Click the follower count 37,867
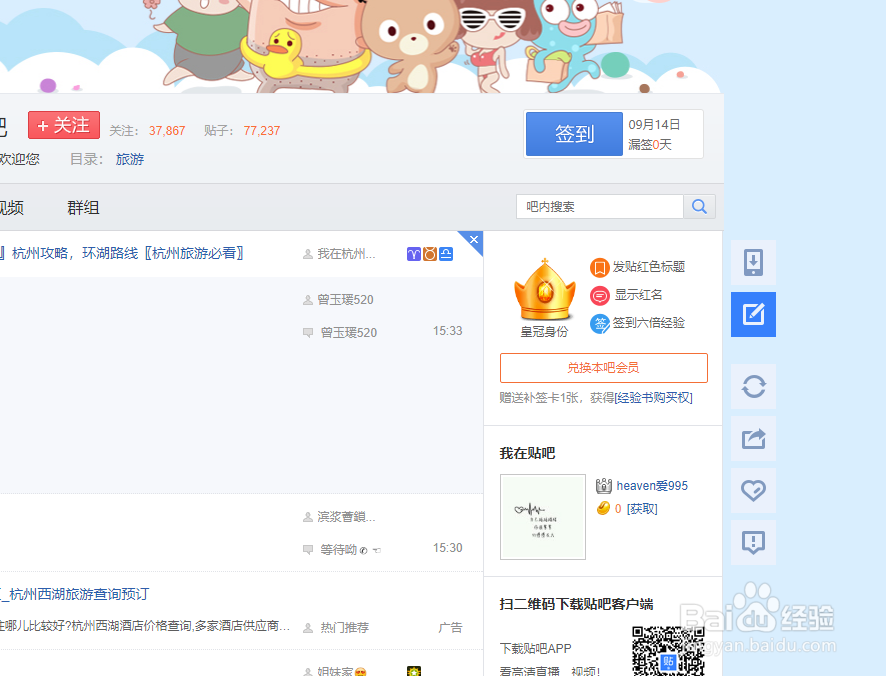This screenshot has width=886, height=676. (x=167, y=131)
